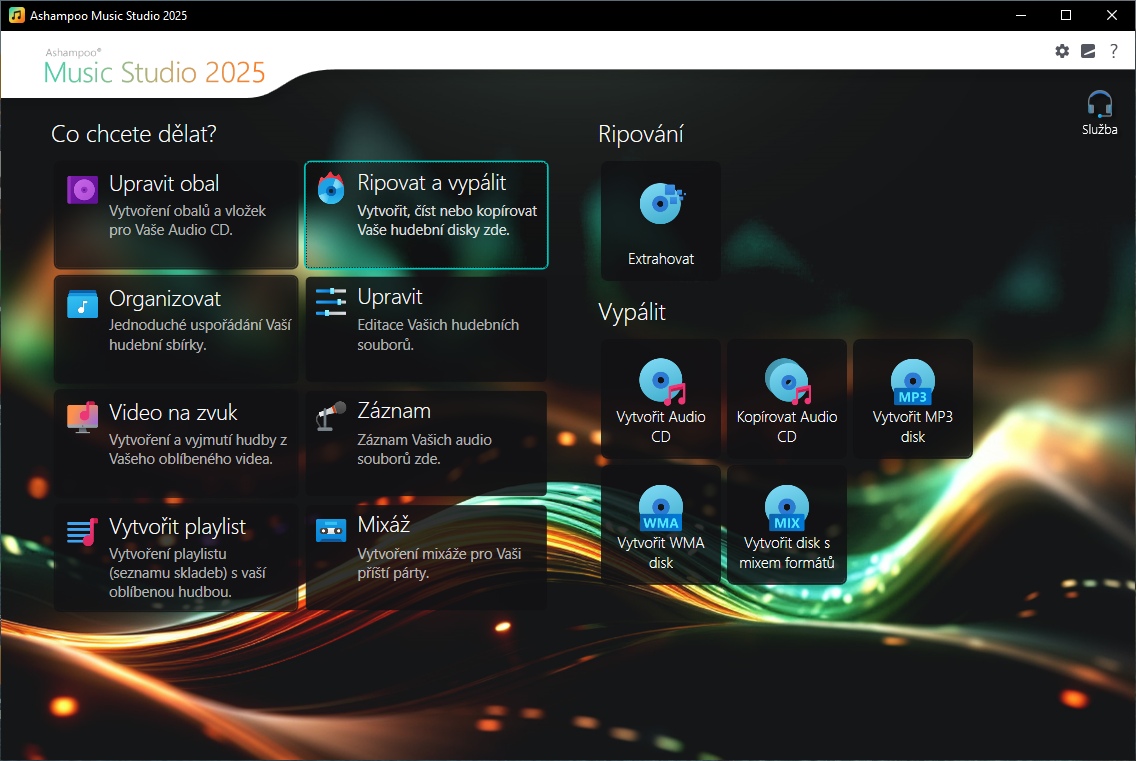Click text 'Vytvoření mixáže pro Vaši příští párty.'

pyautogui.click(x=439, y=563)
